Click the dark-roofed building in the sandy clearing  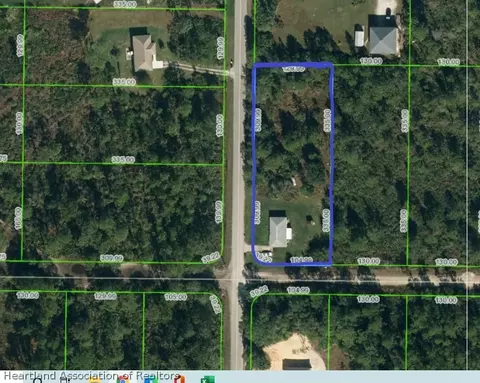click(x=297, y=364)
